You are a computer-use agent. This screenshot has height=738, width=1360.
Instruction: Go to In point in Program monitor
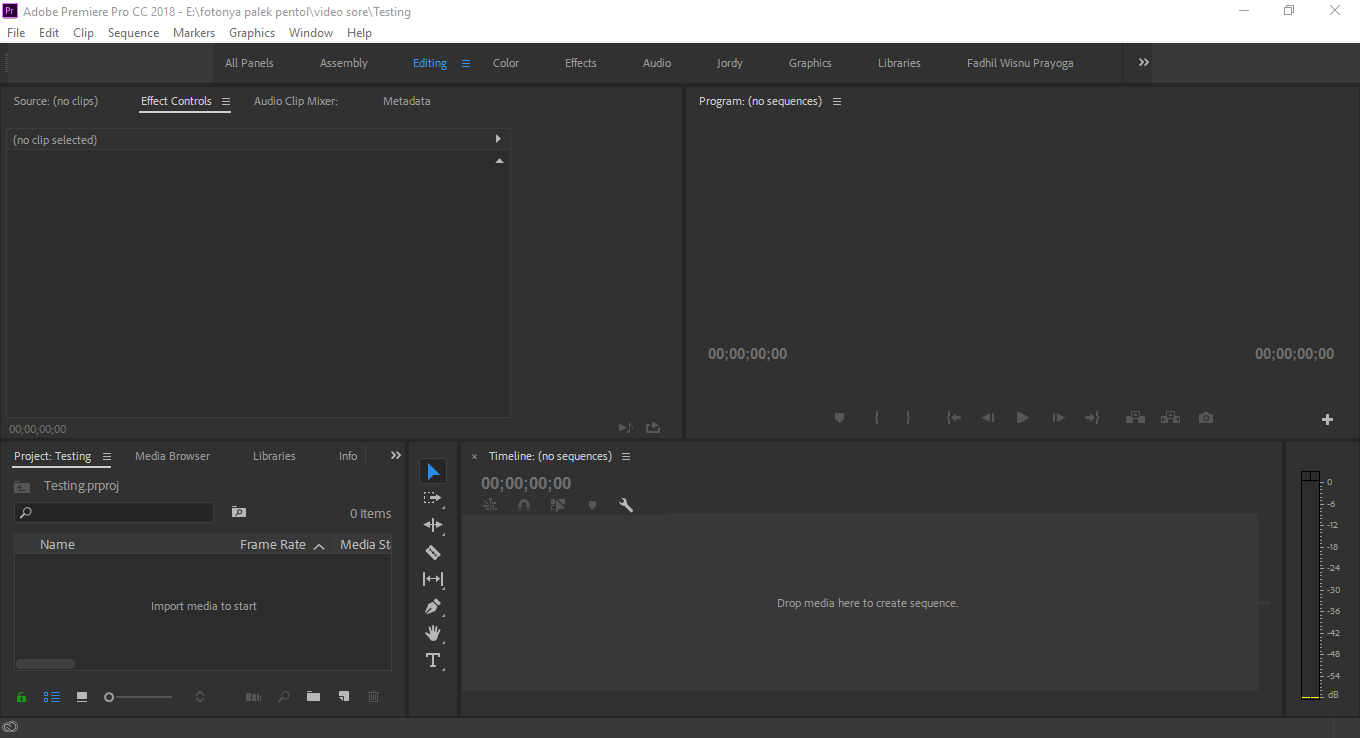point(954,418)
